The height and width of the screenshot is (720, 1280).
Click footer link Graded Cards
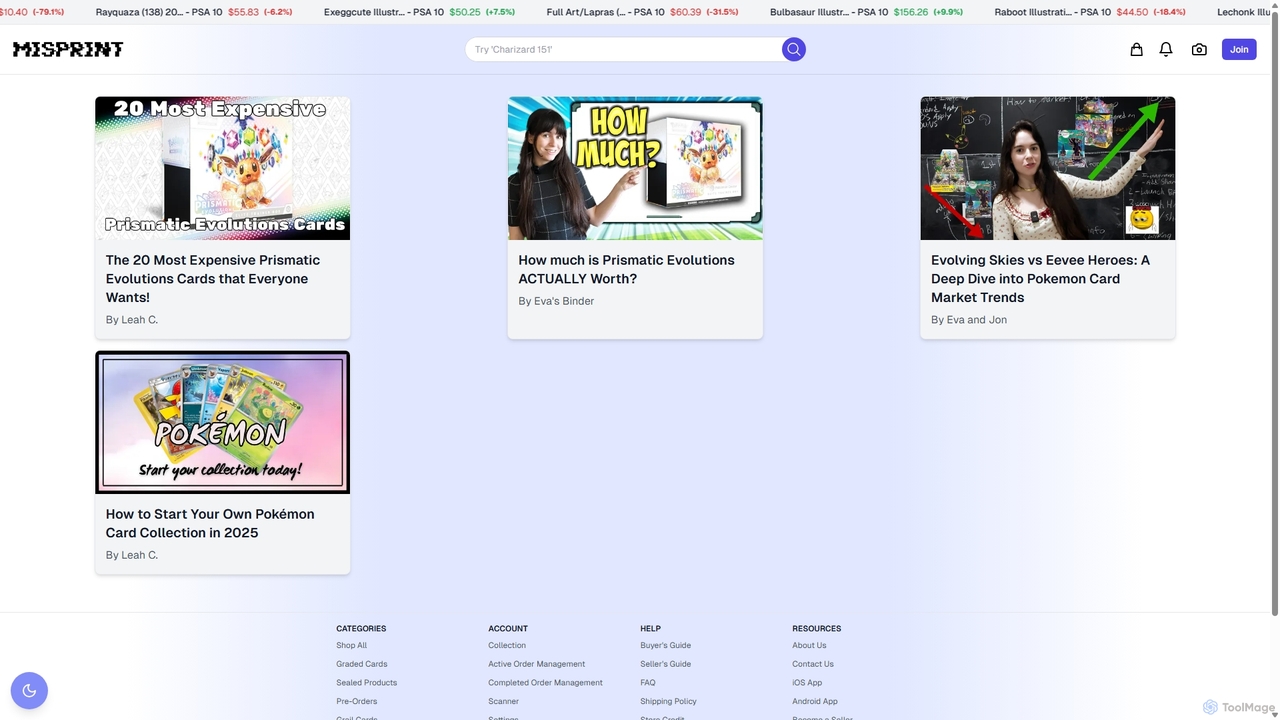361,664
